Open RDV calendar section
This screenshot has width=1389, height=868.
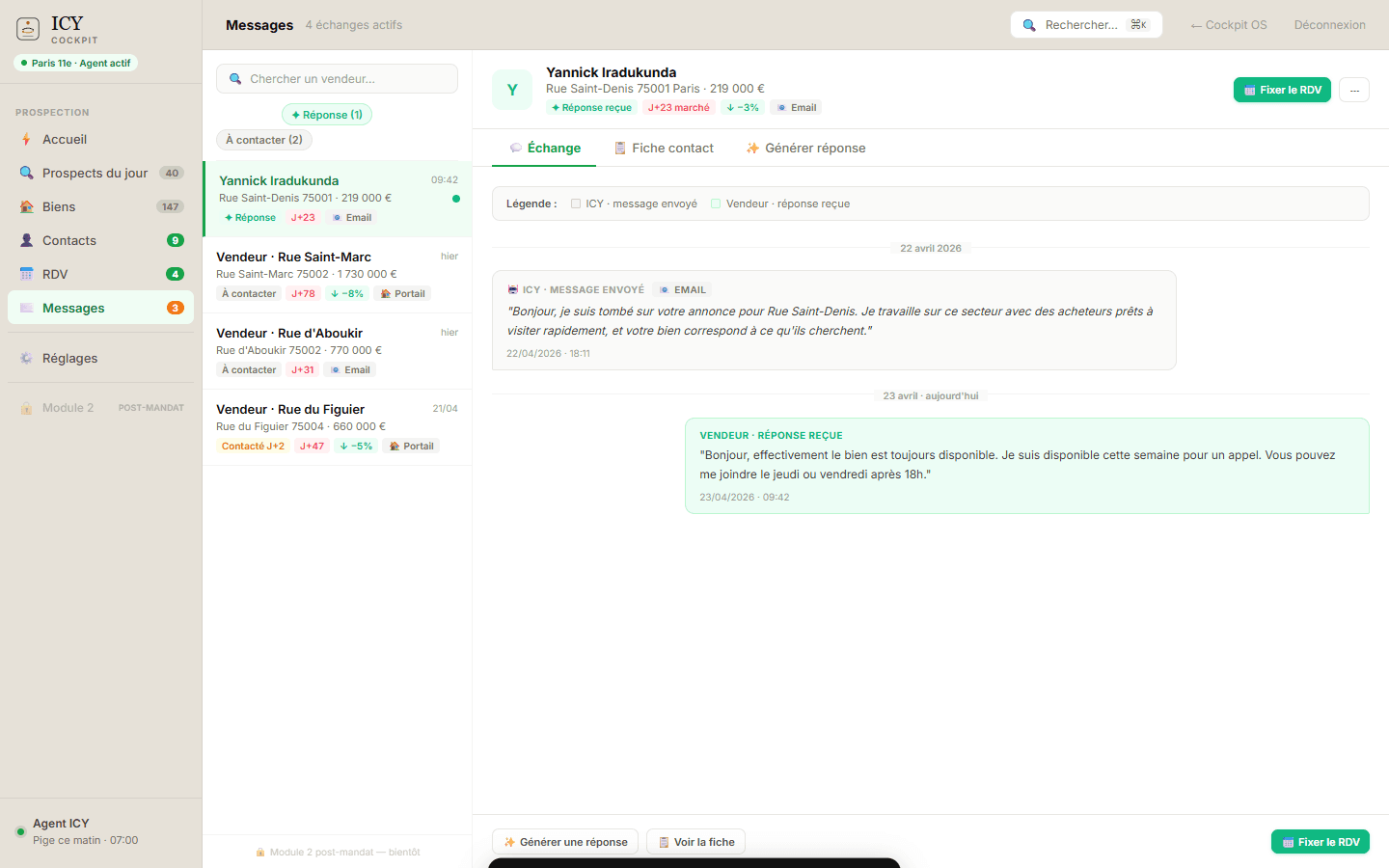[55, 275]
